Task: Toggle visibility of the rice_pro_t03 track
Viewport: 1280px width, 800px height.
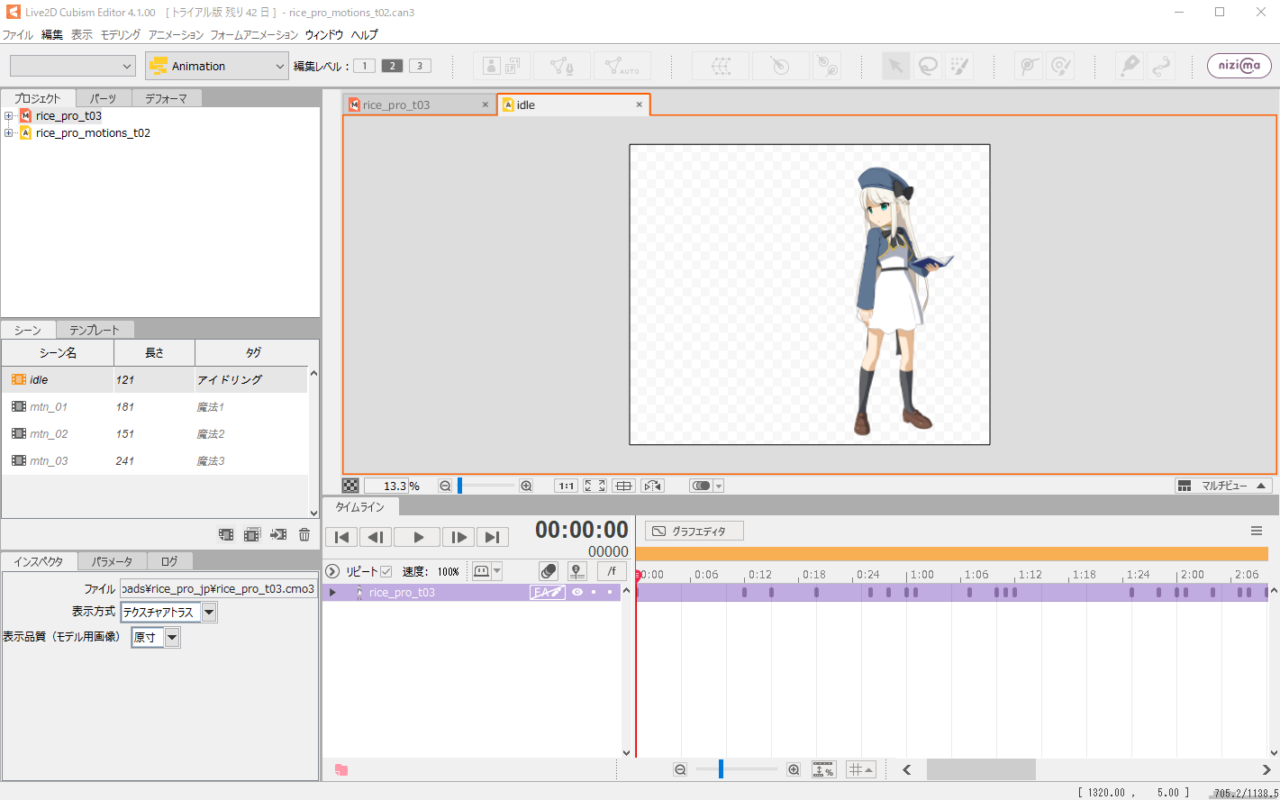Action: click(577, 592)
